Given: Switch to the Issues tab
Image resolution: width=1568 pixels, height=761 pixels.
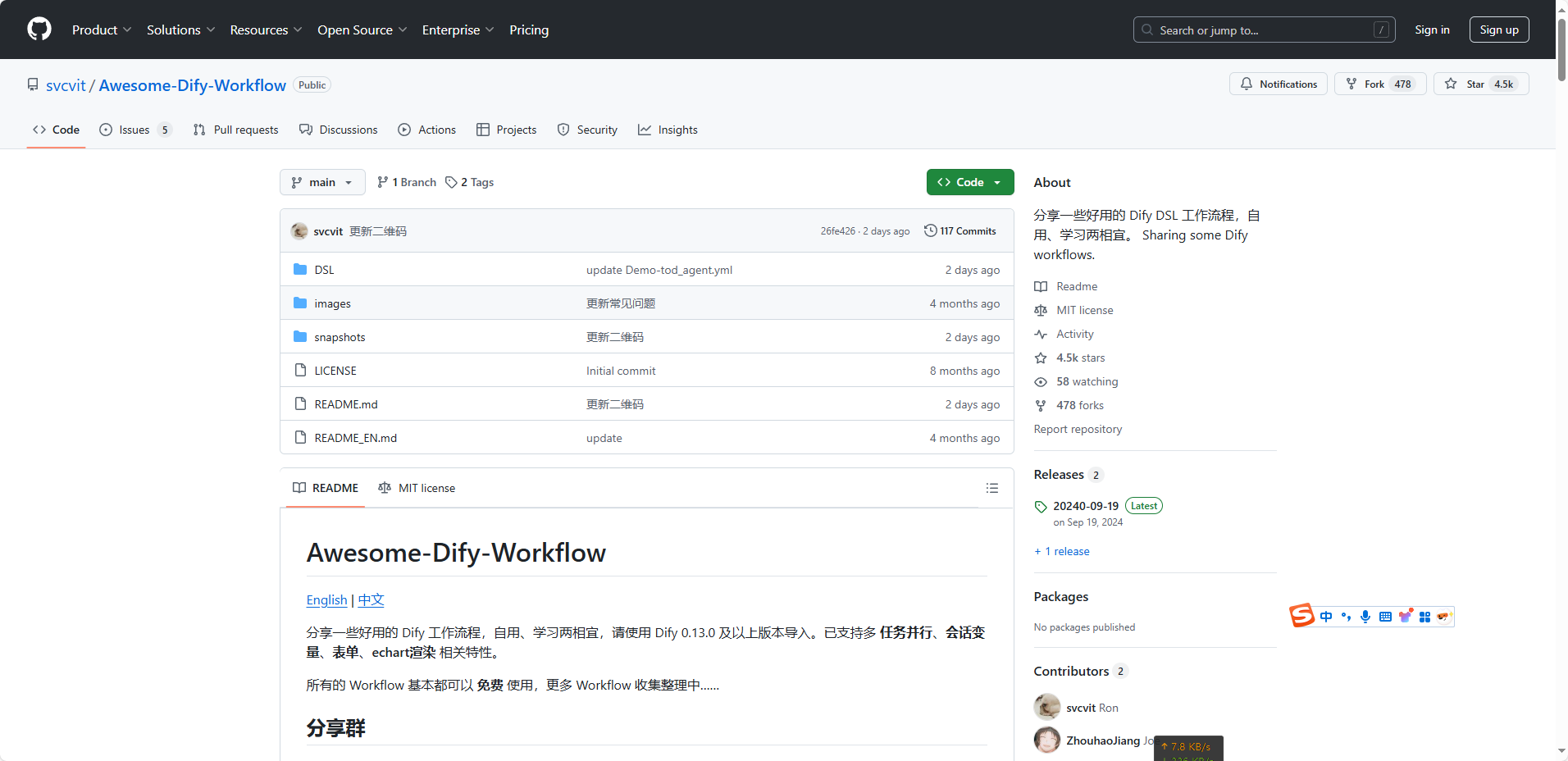Looking at the screenshot, I should [134, 130].
